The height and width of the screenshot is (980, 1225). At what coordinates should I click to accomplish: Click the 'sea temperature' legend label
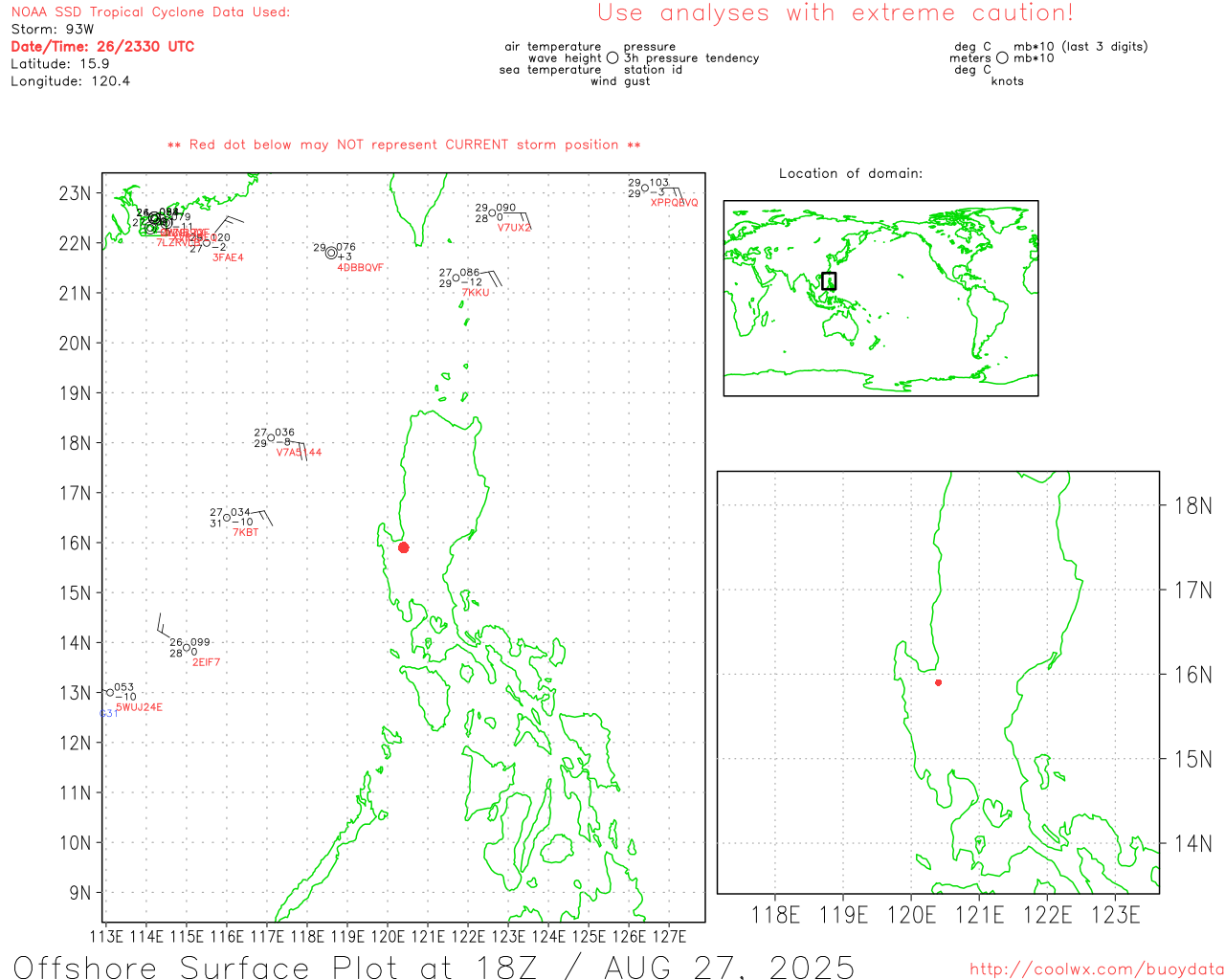[550, 70]
